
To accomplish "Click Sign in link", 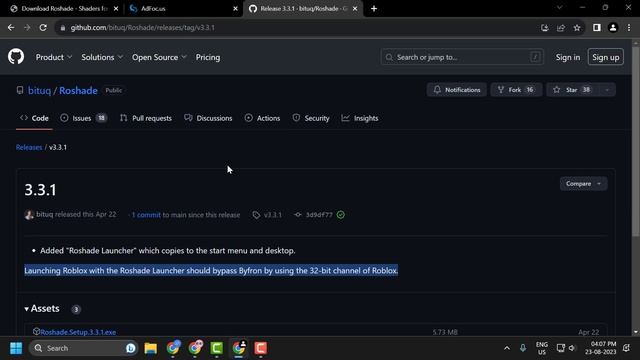I will [568, 57].
